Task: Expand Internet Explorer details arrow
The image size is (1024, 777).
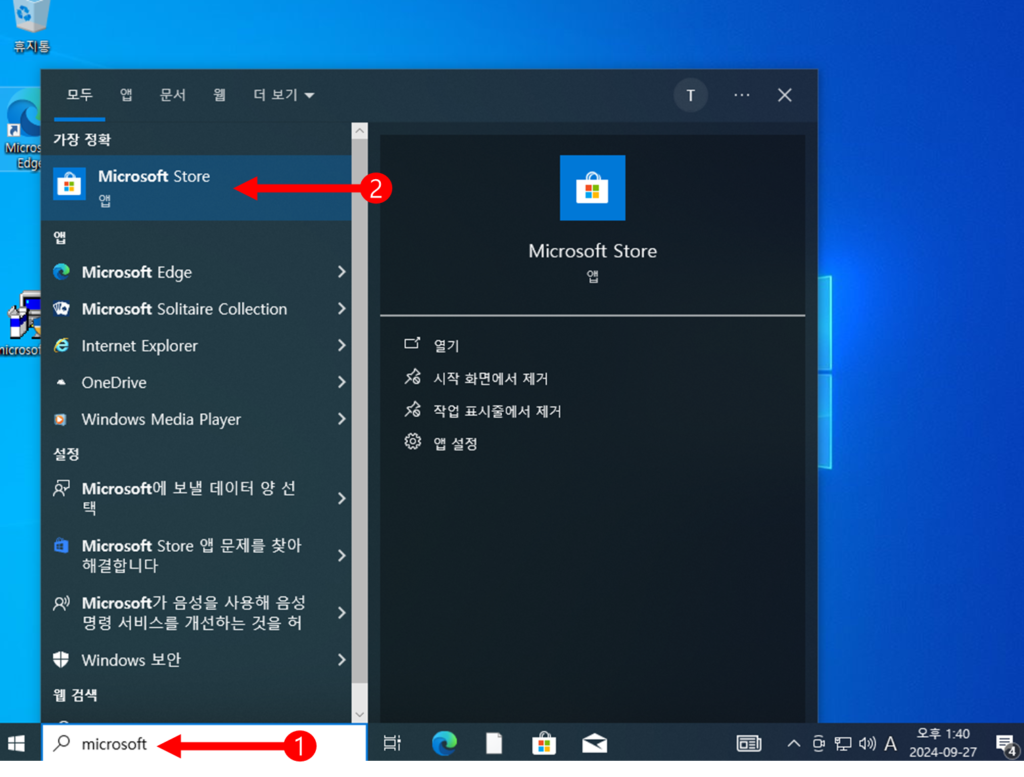Action: pos(342,345)
